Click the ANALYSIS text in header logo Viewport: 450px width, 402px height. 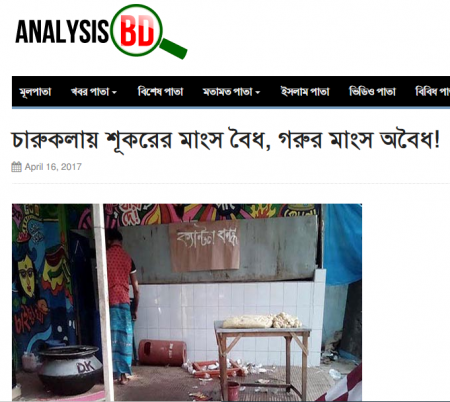(x=62, y=32)
